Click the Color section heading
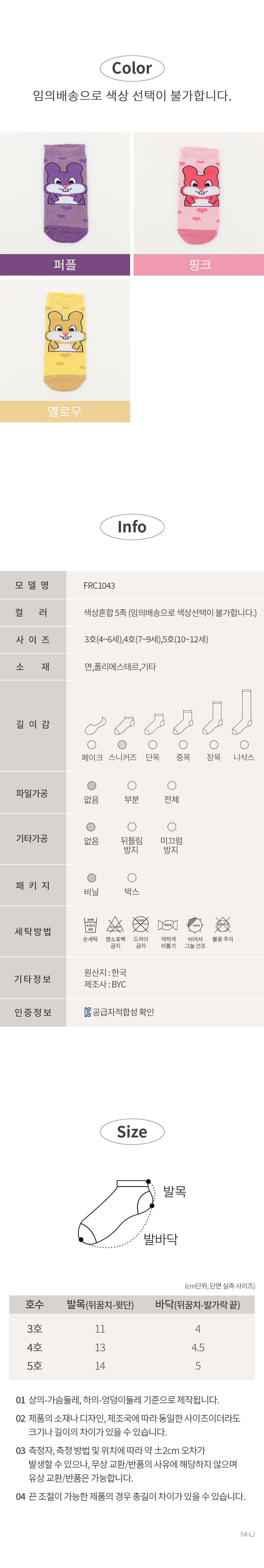The height and width of the screenshot is (1568, 264). tap(132, 68)
